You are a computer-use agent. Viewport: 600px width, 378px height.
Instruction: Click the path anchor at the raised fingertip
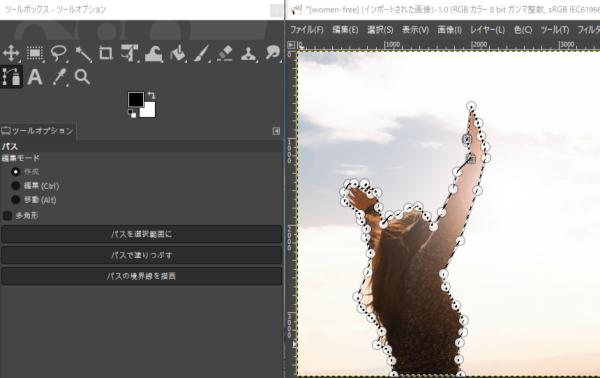[471, 106]
